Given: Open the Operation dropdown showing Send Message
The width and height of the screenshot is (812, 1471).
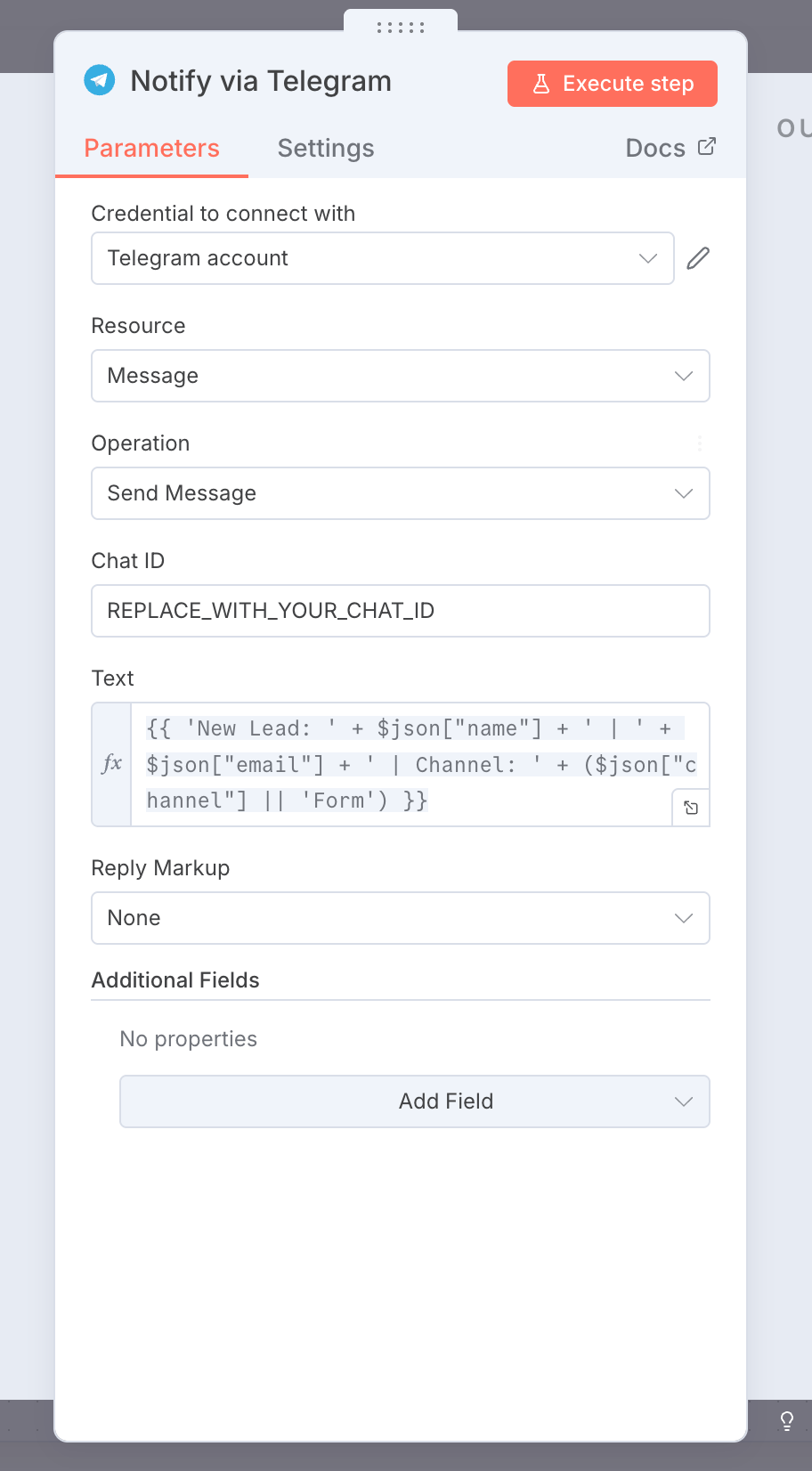Looking at the screenshot, I should coord(400,493).
